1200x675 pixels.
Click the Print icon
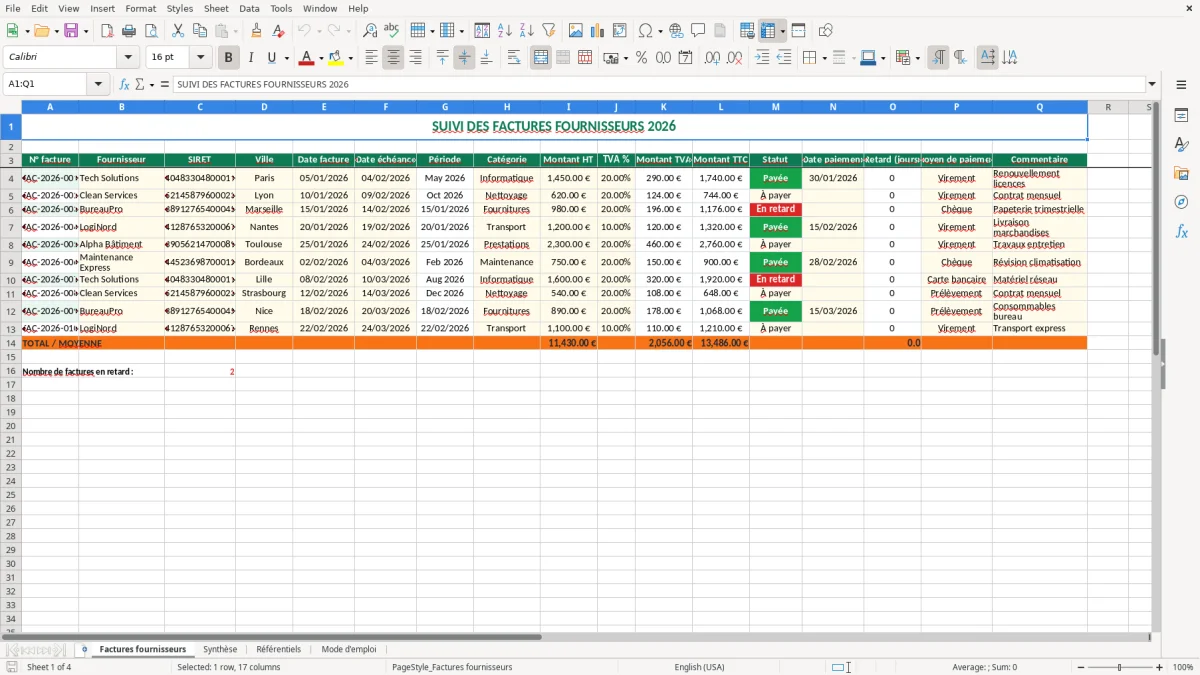pyautogui.click(x=129, y=31)
